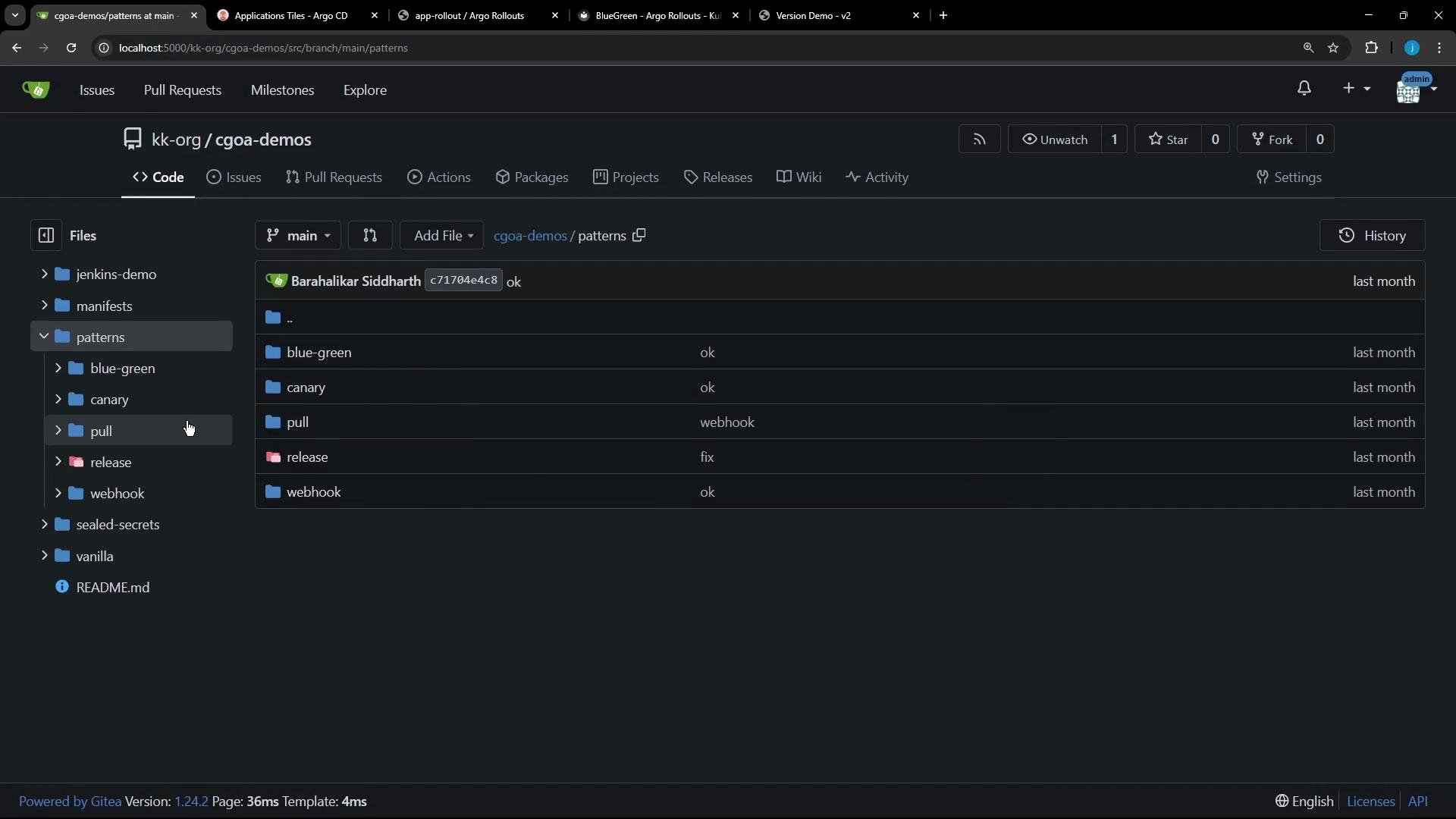The height and width of the screenshot is (819, 1456).
Task: Open the Actions tab
Action: pyautogui.click(x=439, y=177)
